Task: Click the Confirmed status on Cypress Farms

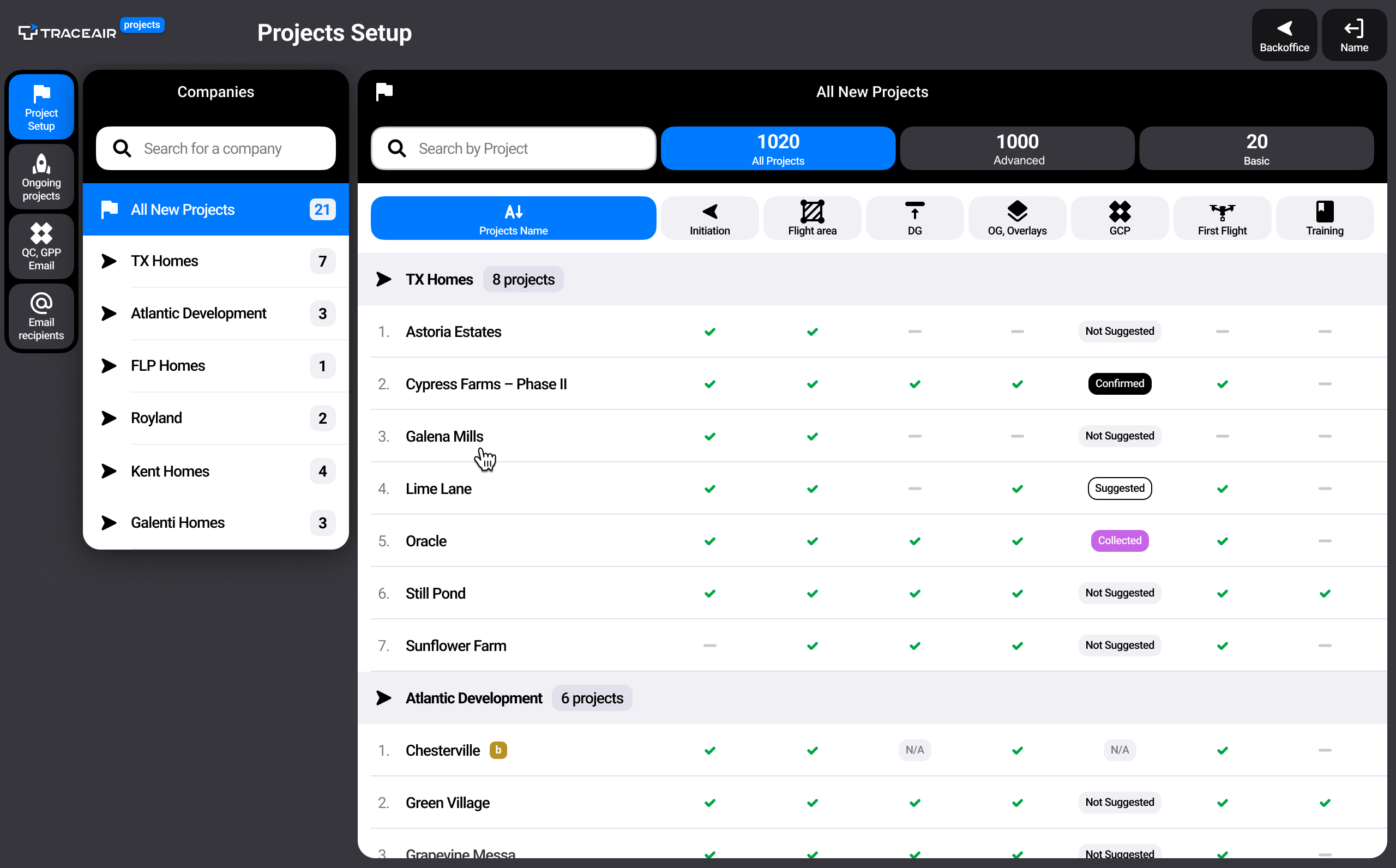Action: pyautogui.click(x=1120, y=383)
